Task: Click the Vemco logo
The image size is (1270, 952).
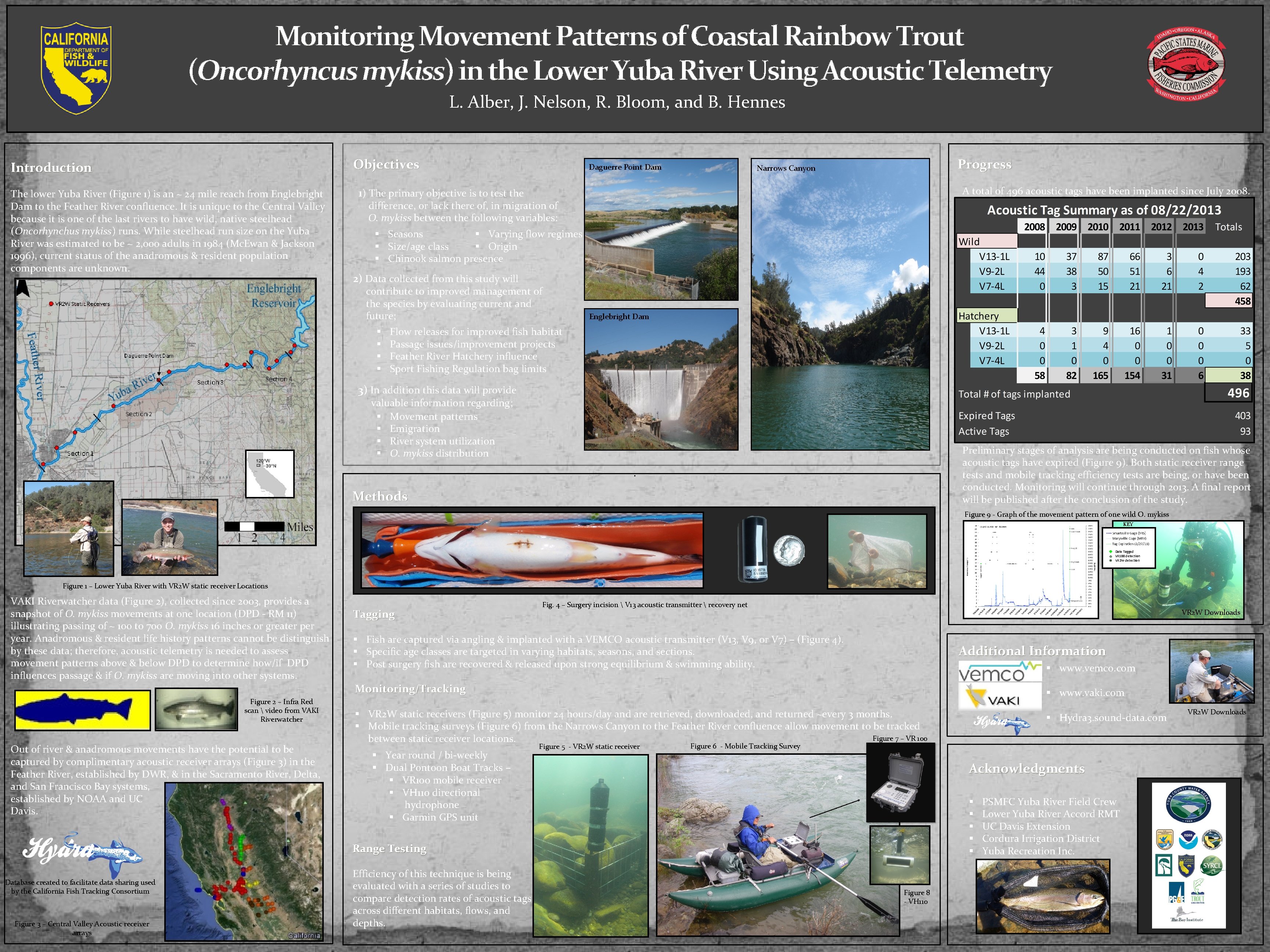Action: (1000, 672)
